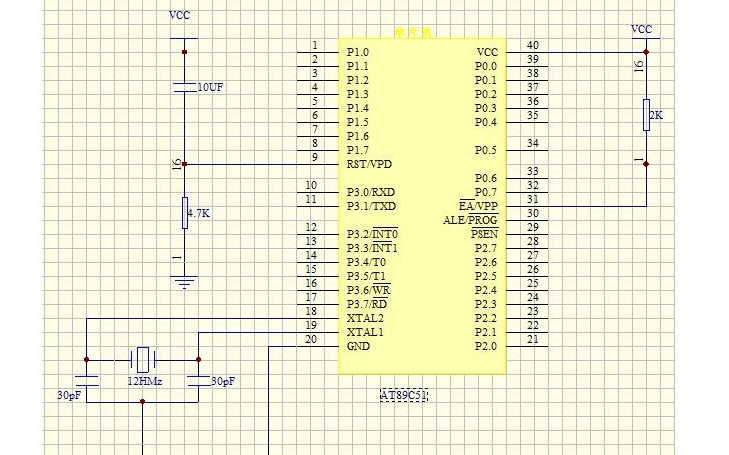Screen dimensions: 729x455
Task: Click the P1.0 pin name
Action: (x=358, y=52)
